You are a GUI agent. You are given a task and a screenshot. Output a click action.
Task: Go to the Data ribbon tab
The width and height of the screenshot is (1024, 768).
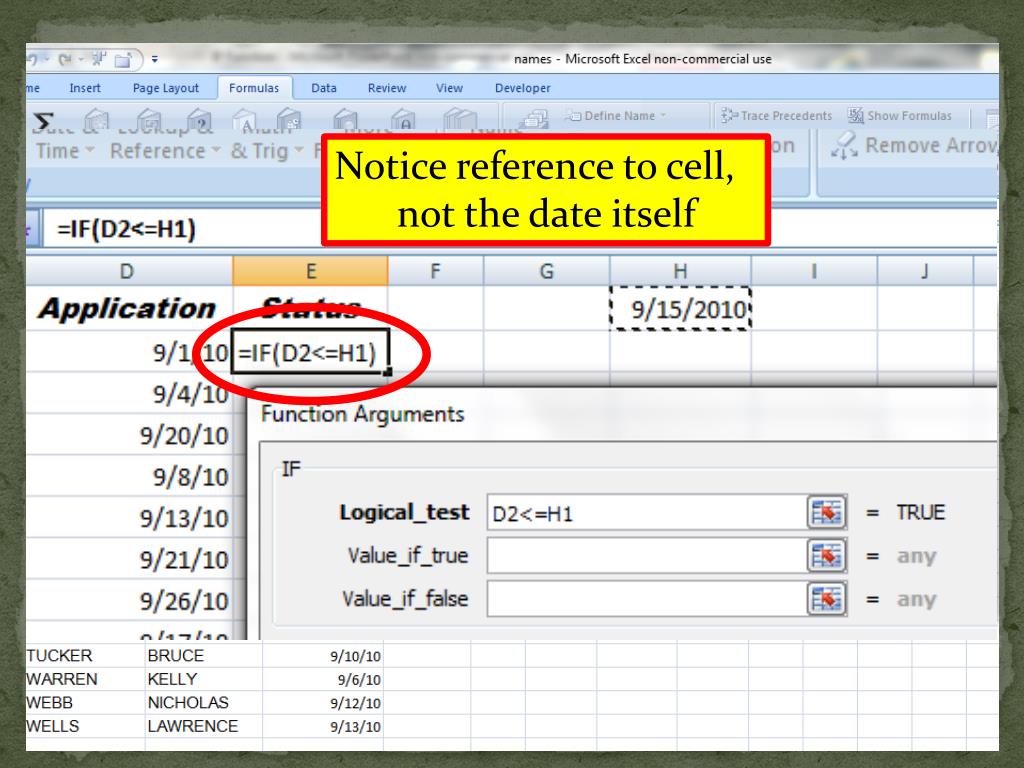[324, 88]
